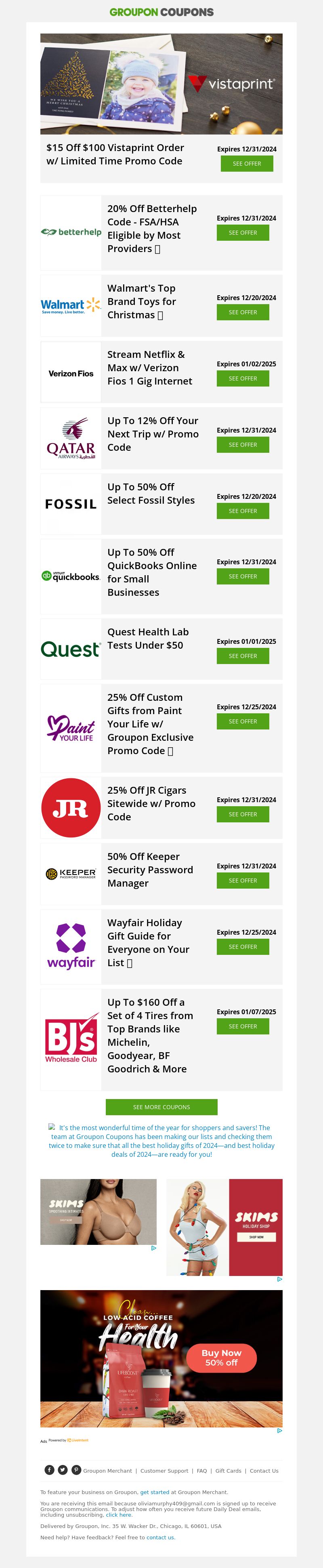Click See Offer for Quest Health lab tests
This screenshot has width=323, height=1568.
[243, 656]
